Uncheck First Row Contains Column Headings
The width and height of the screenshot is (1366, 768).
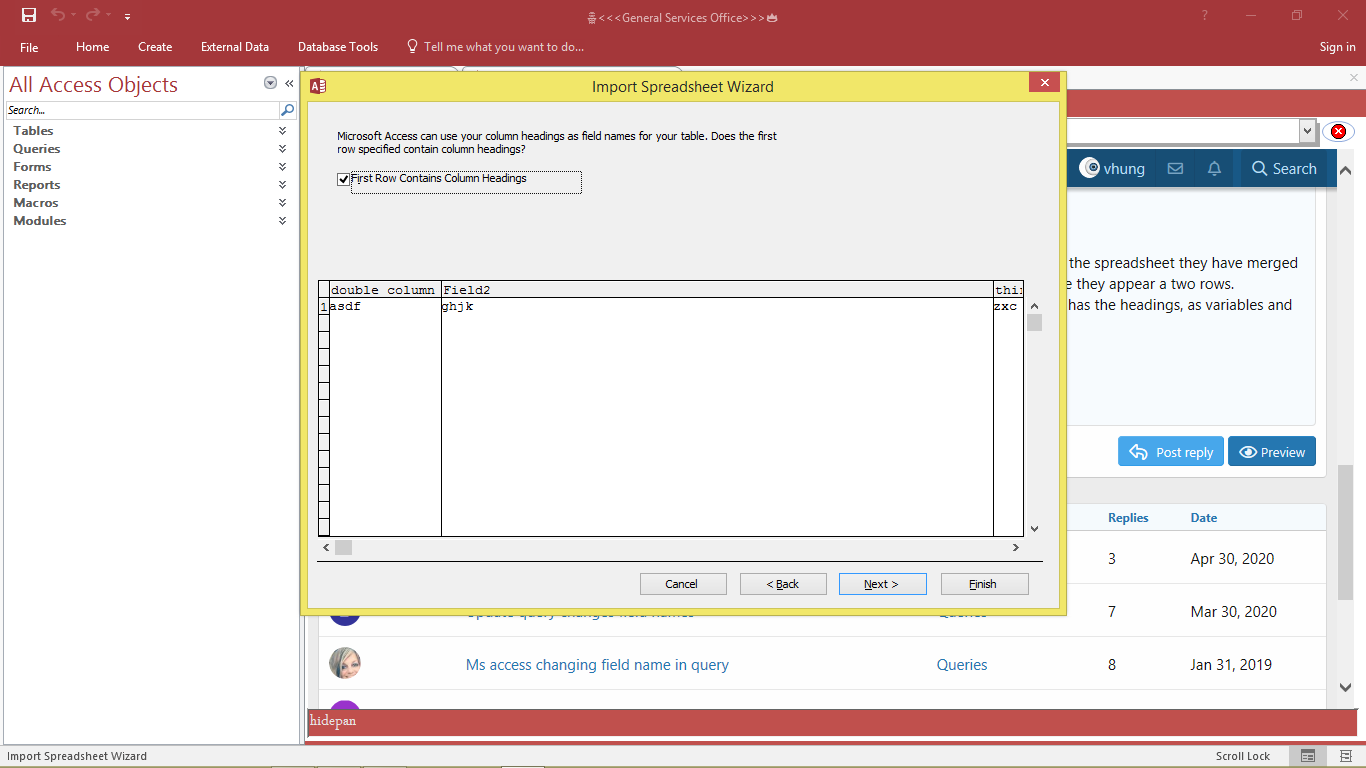coord(344,179)
